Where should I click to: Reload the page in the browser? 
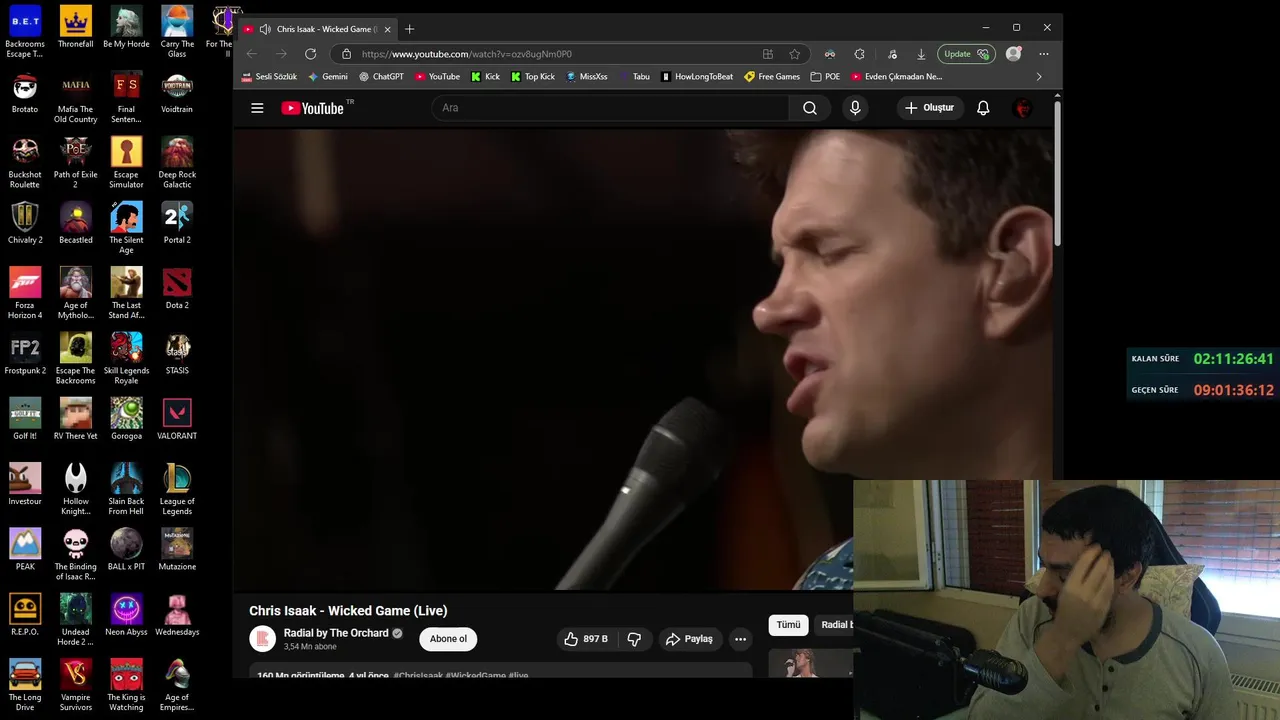click(310, 54)
